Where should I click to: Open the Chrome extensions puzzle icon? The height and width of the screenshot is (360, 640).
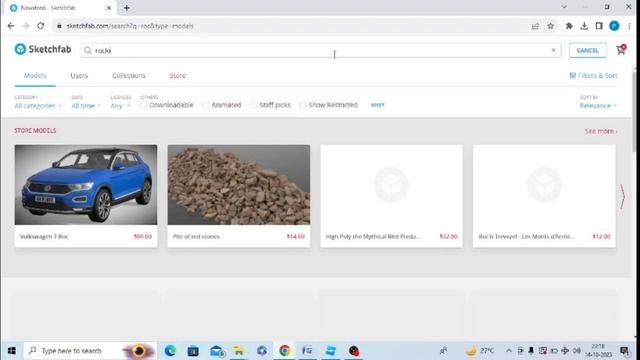[x=569, y=26]
